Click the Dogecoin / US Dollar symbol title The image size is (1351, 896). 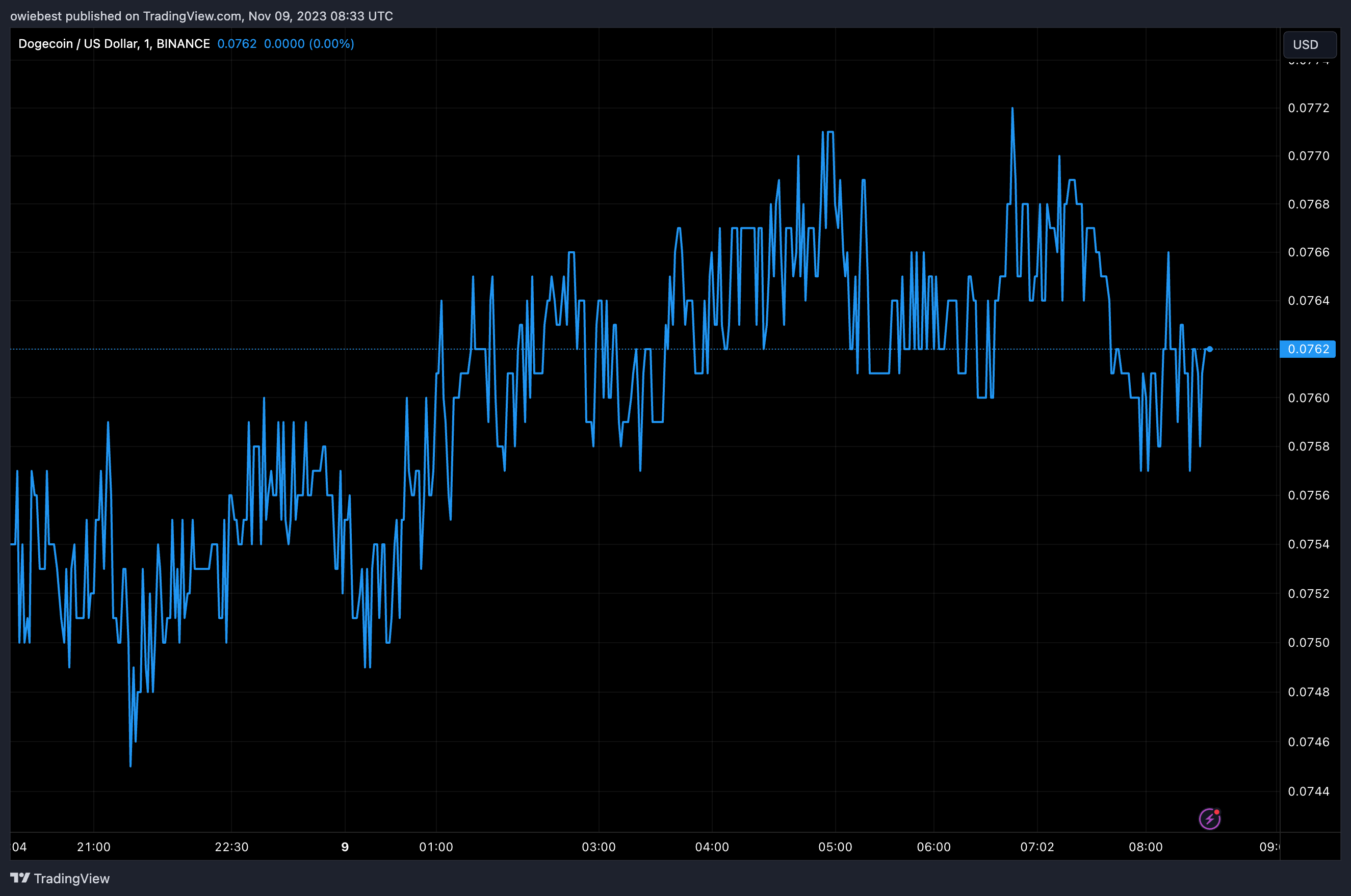pyautogui.click(x=114, y=44)
